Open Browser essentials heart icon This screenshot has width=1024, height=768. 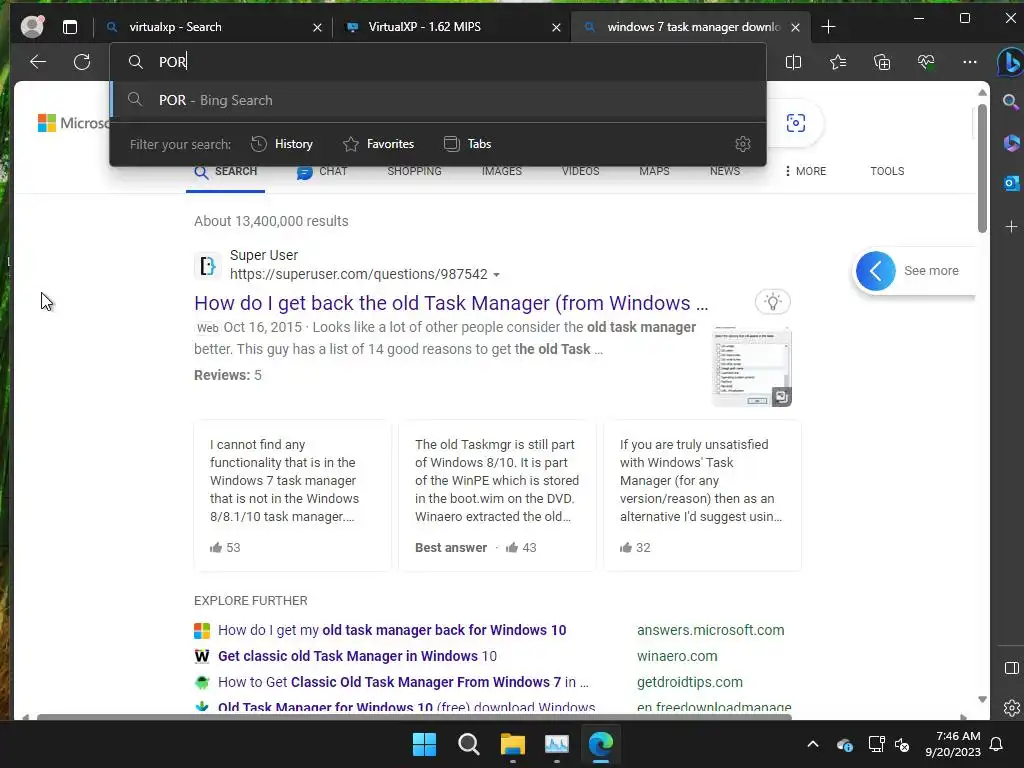tap(926, 62)
